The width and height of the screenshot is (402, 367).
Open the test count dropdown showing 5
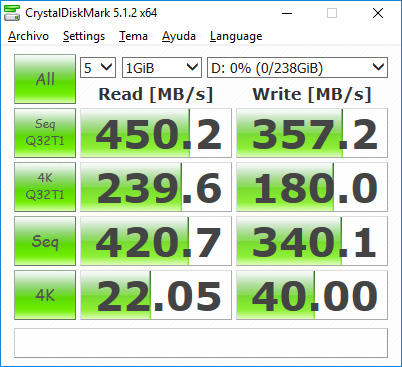pyautogui.click(x=98, y=68)
